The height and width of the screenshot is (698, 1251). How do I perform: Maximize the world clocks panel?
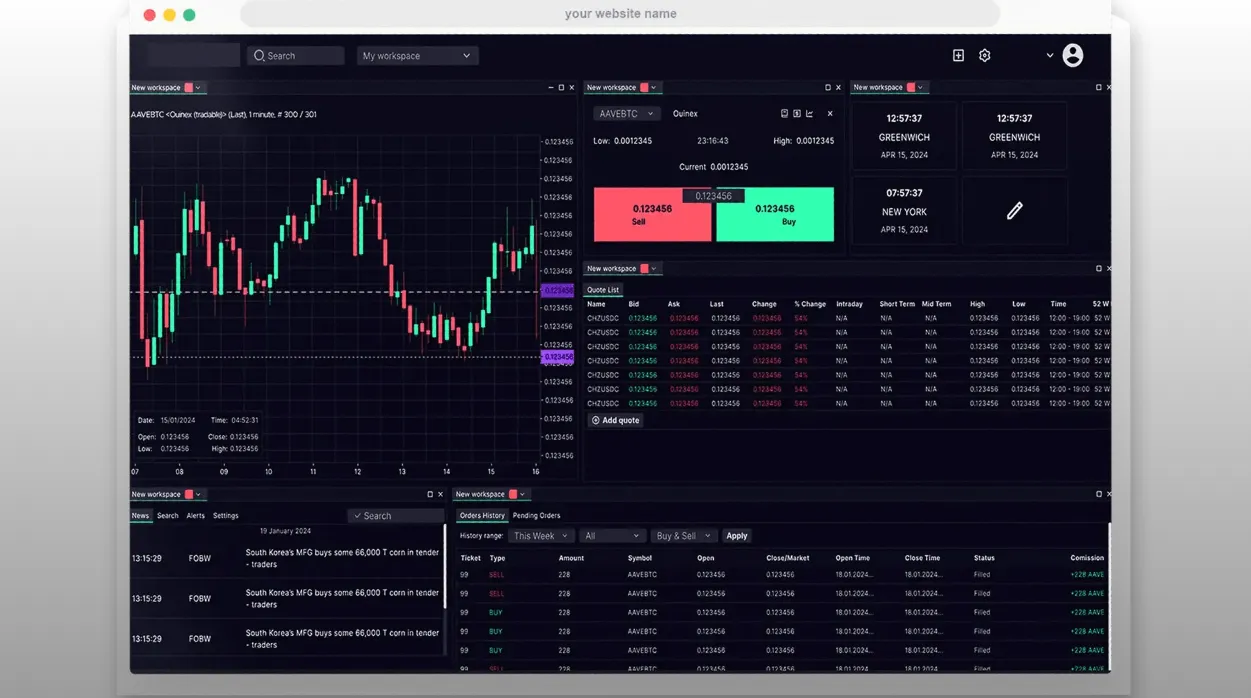pos(1099,88)
